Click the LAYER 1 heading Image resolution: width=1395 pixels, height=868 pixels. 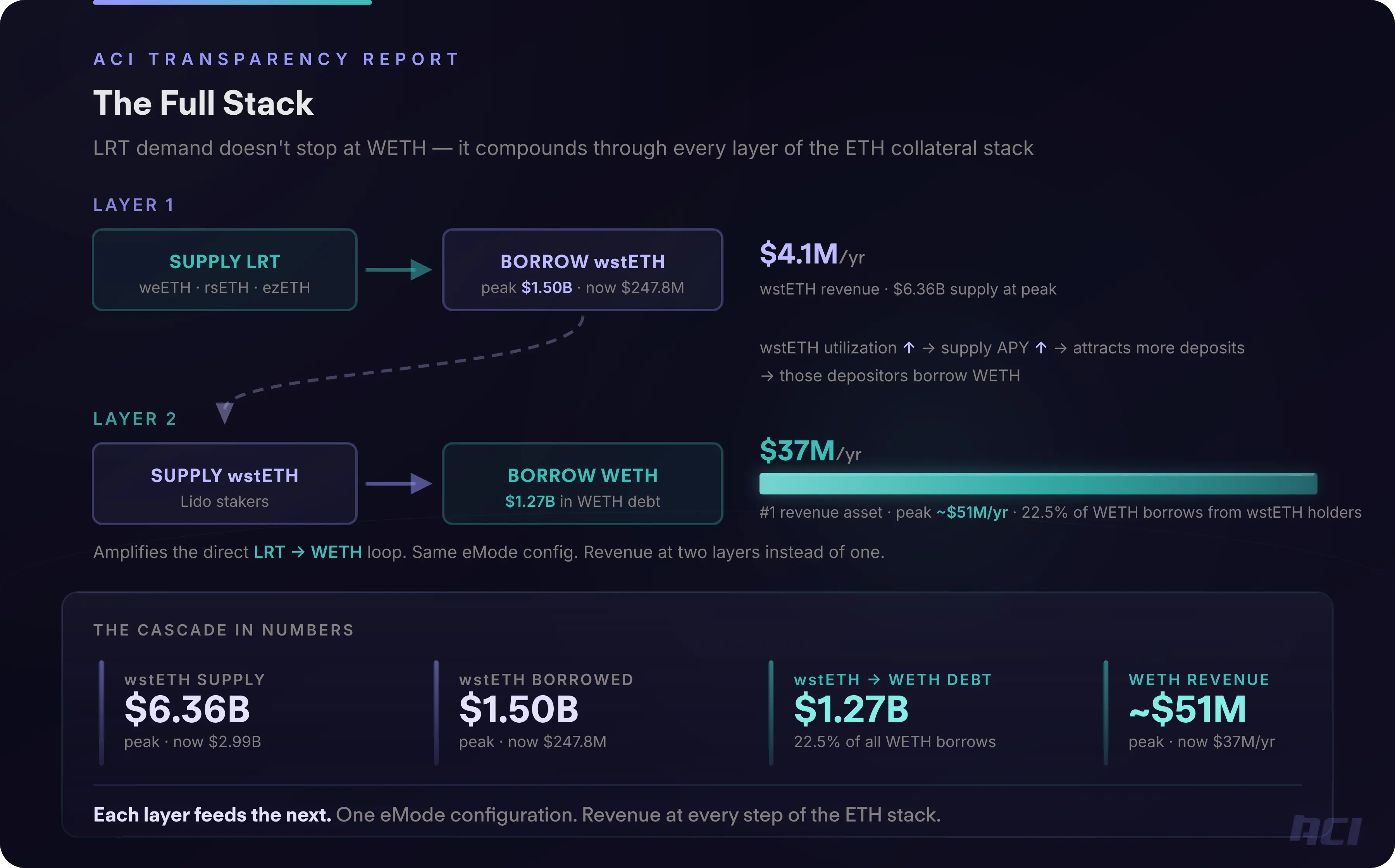134,205
